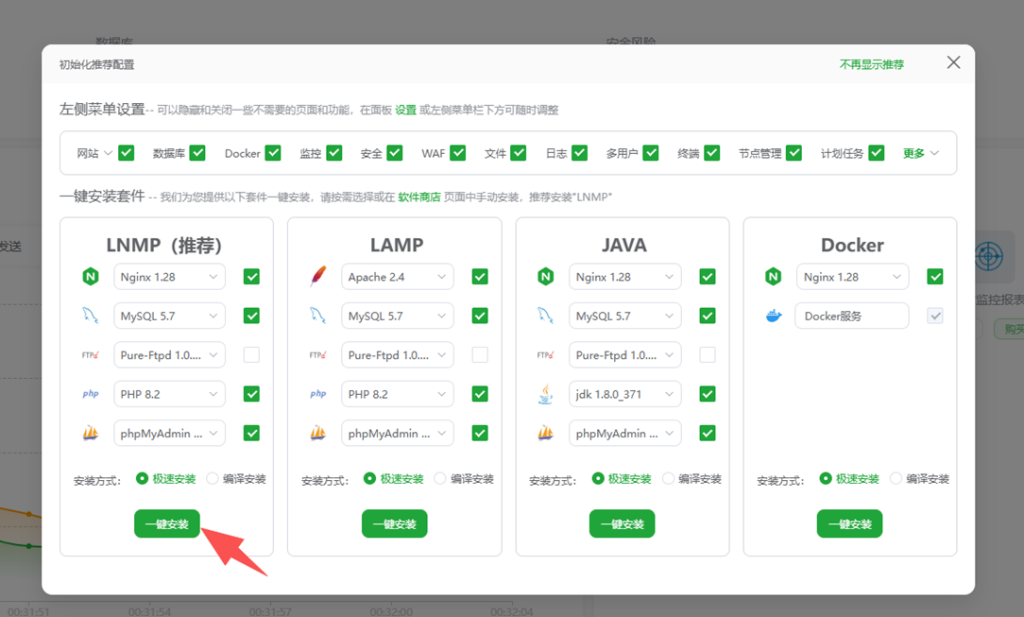
Task: Click 一键安装 button under LNMP
Action: click(167, 524)
